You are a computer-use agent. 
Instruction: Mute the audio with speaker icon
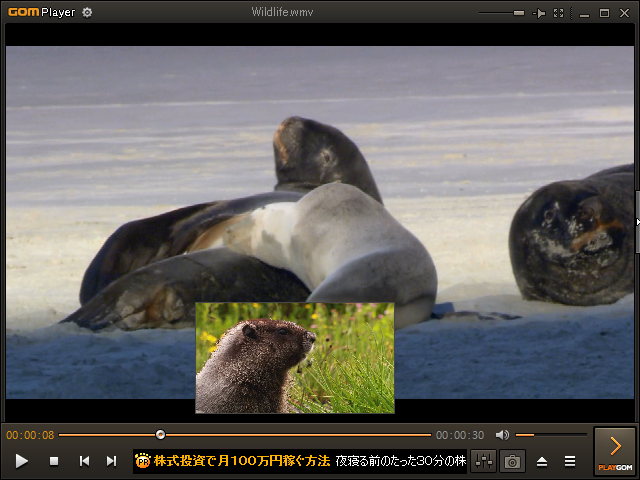[502, 435]
